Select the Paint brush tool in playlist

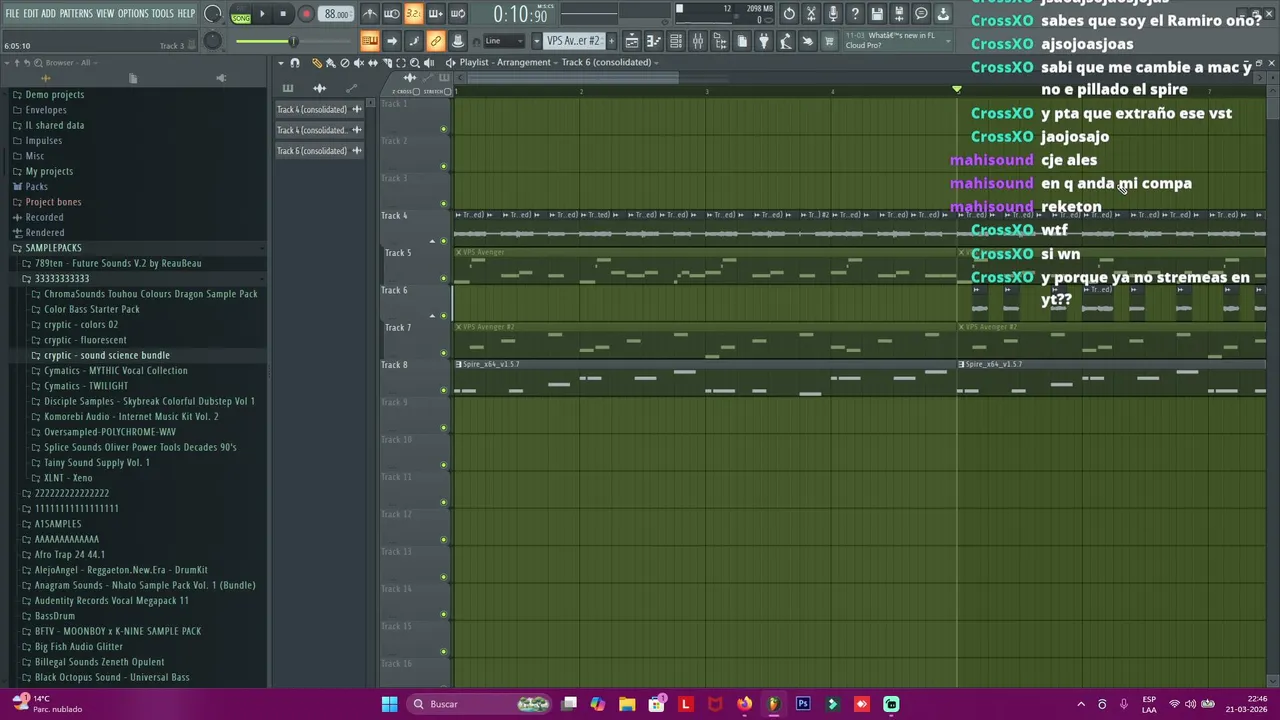(x=331, y=63)
